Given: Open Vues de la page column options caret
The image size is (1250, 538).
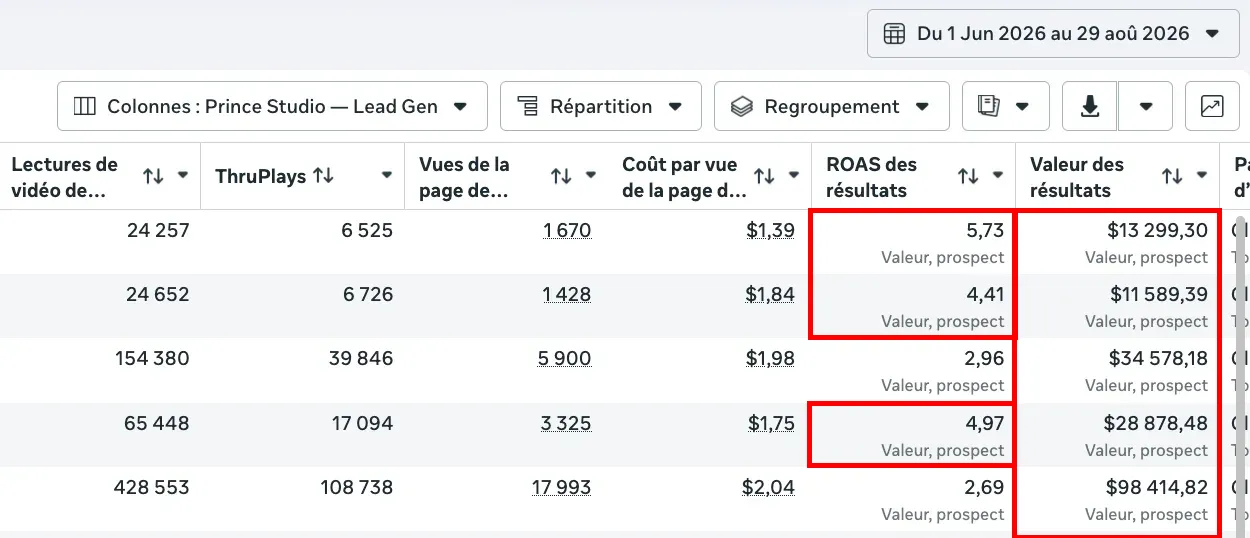Looking at the screenshot, I should click(x=591, y=176).
